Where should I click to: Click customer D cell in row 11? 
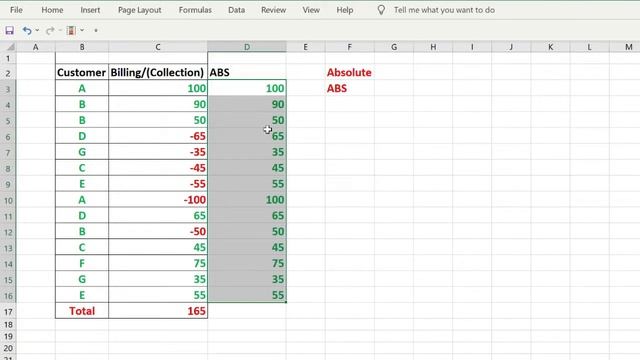[x=82, y=216]
